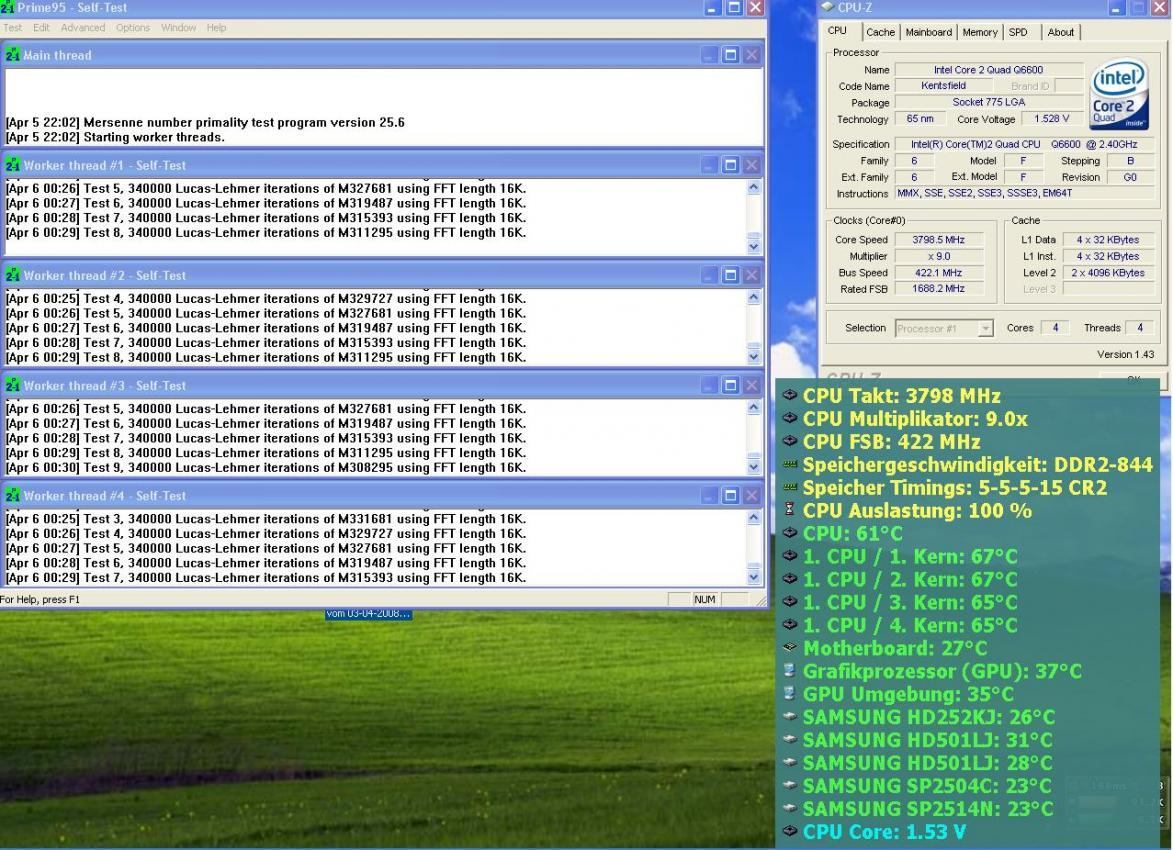Switch to the SPD tab in CPU-Z
Screen dimensions: 1173x850
[x=1018, y=32]
